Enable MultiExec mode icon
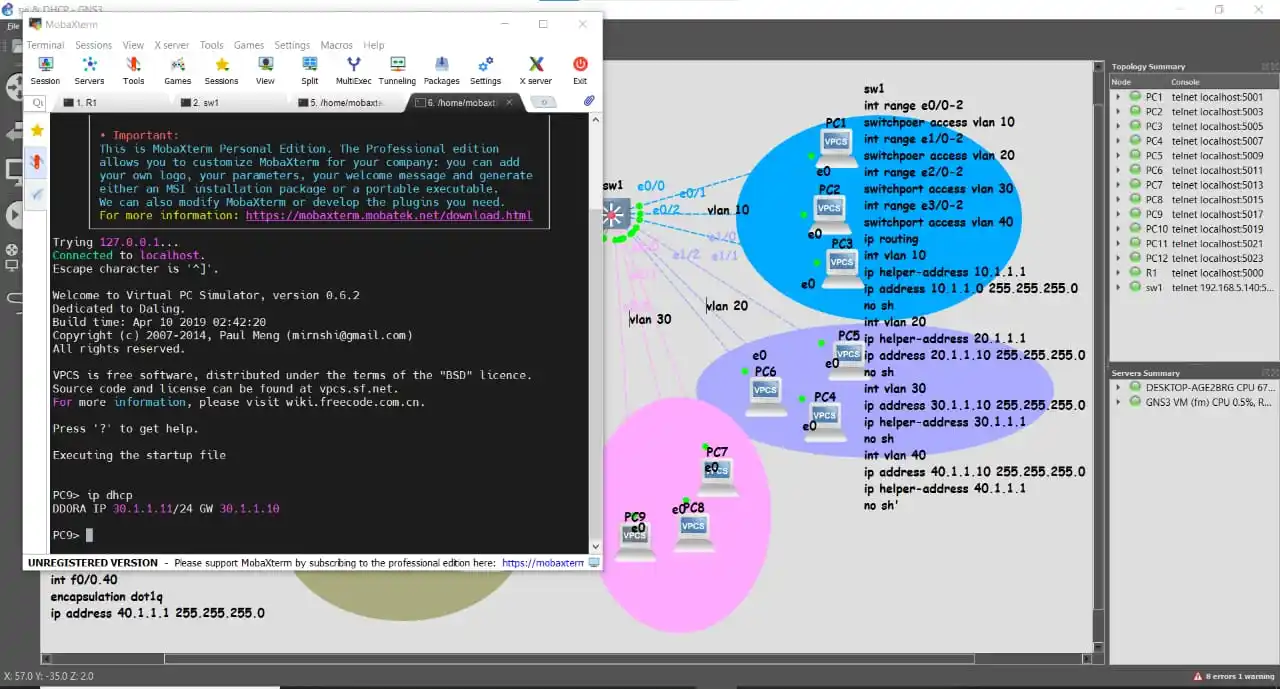The width and height of the screenshot is (1280, 689). point(353,70)
